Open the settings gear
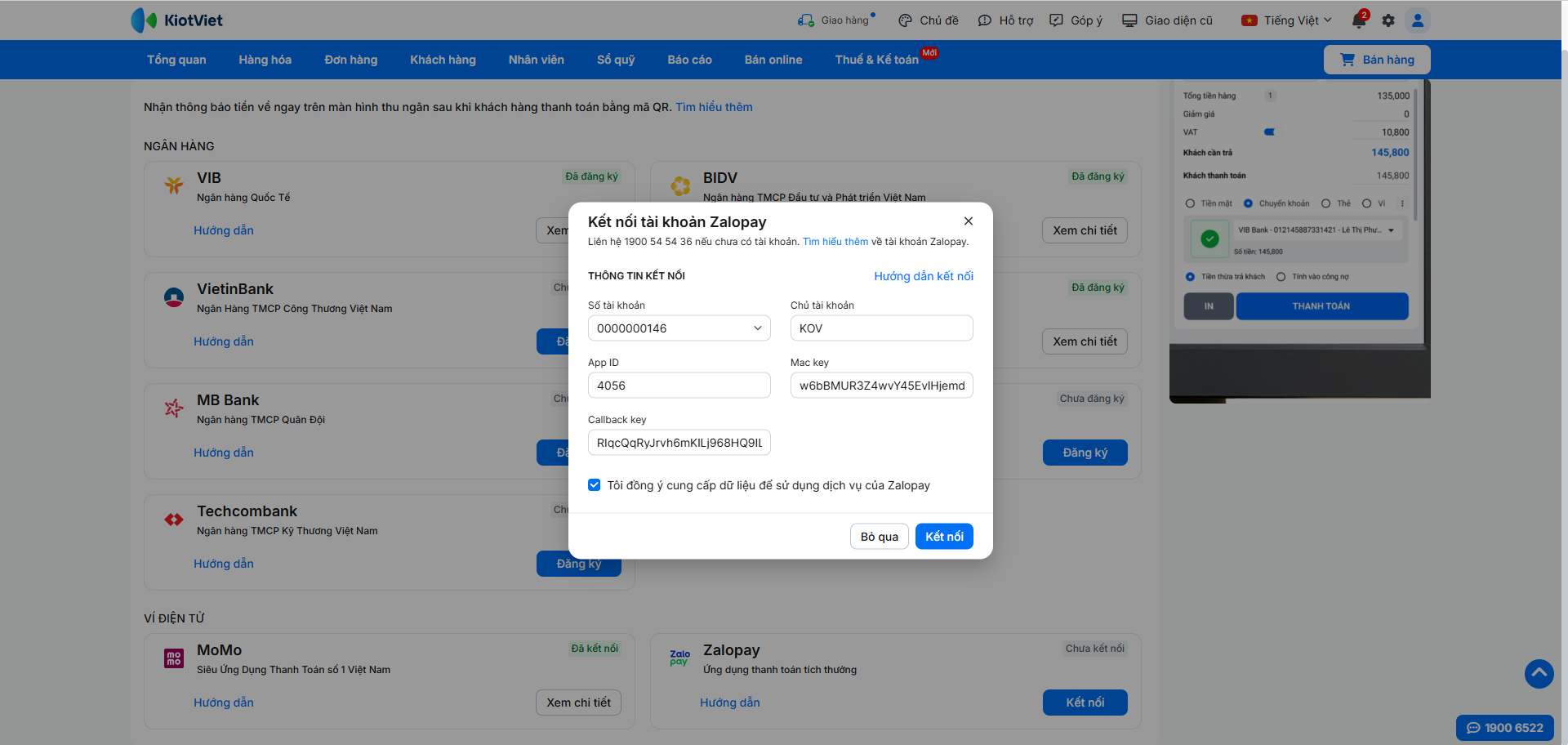 [1388, 20]
